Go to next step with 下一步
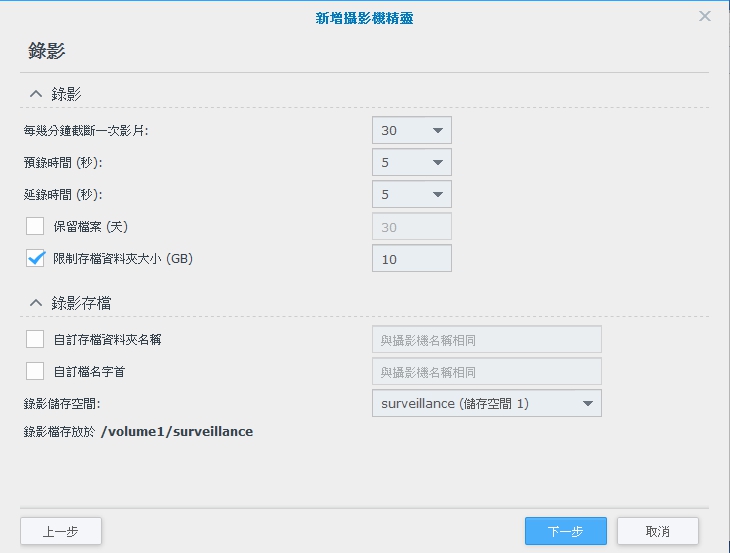The image size is (730, 553). (566, 531)
